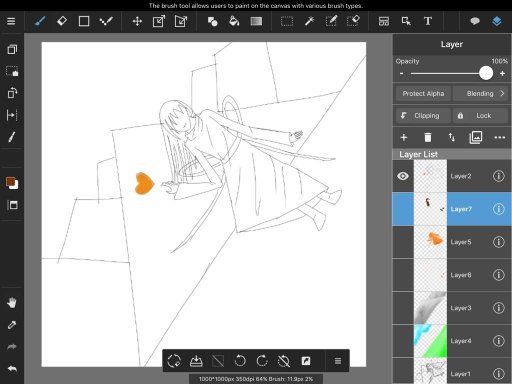Select the Hand pan tool
The height and width of the screenshot is (384, 512).
(x=12, y=303)
